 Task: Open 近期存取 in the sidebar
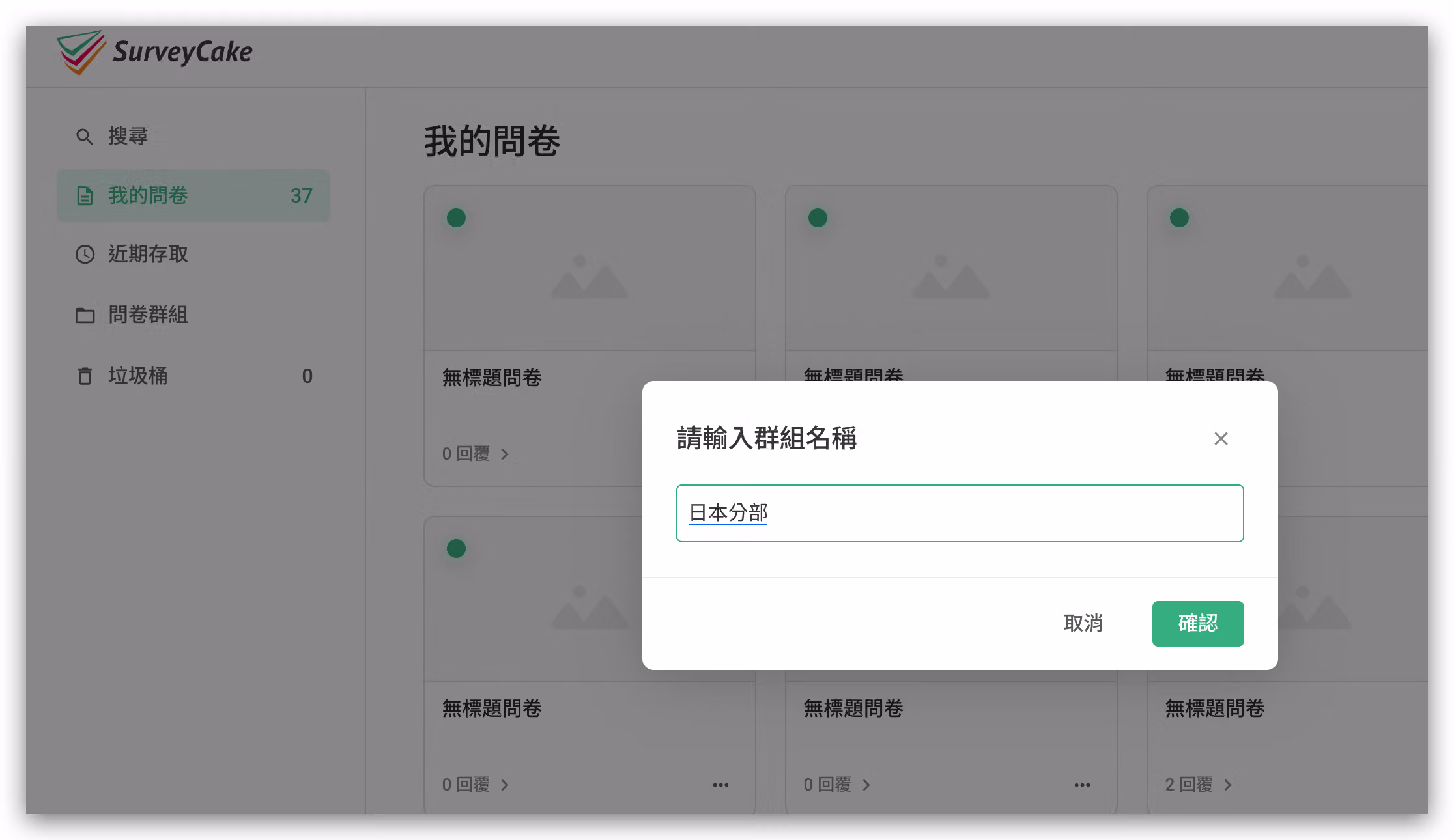(193, 254)
